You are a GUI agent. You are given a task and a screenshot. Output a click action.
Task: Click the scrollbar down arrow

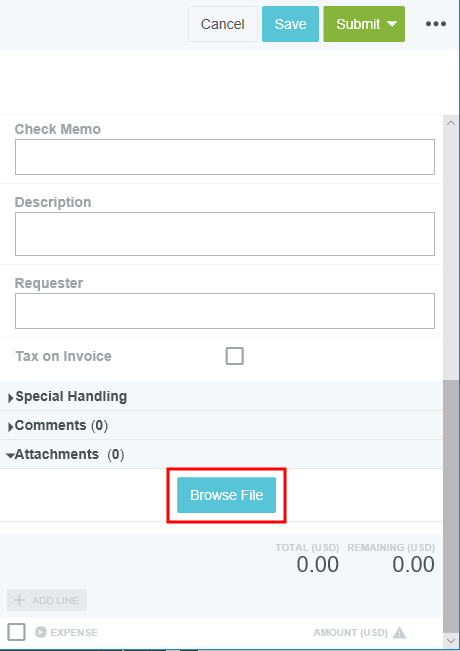coord(450,641)
